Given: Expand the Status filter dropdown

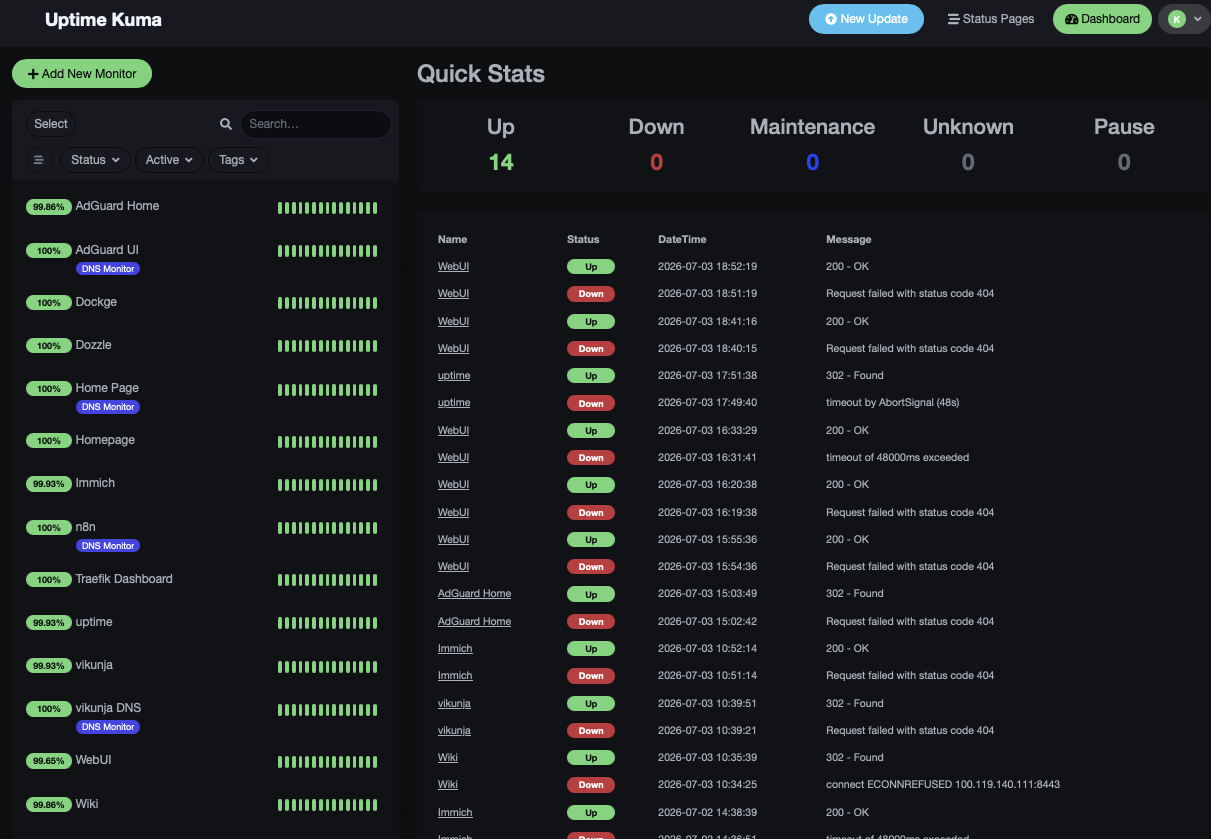Looking at the screenshot, I should click(x=95, y=160).
